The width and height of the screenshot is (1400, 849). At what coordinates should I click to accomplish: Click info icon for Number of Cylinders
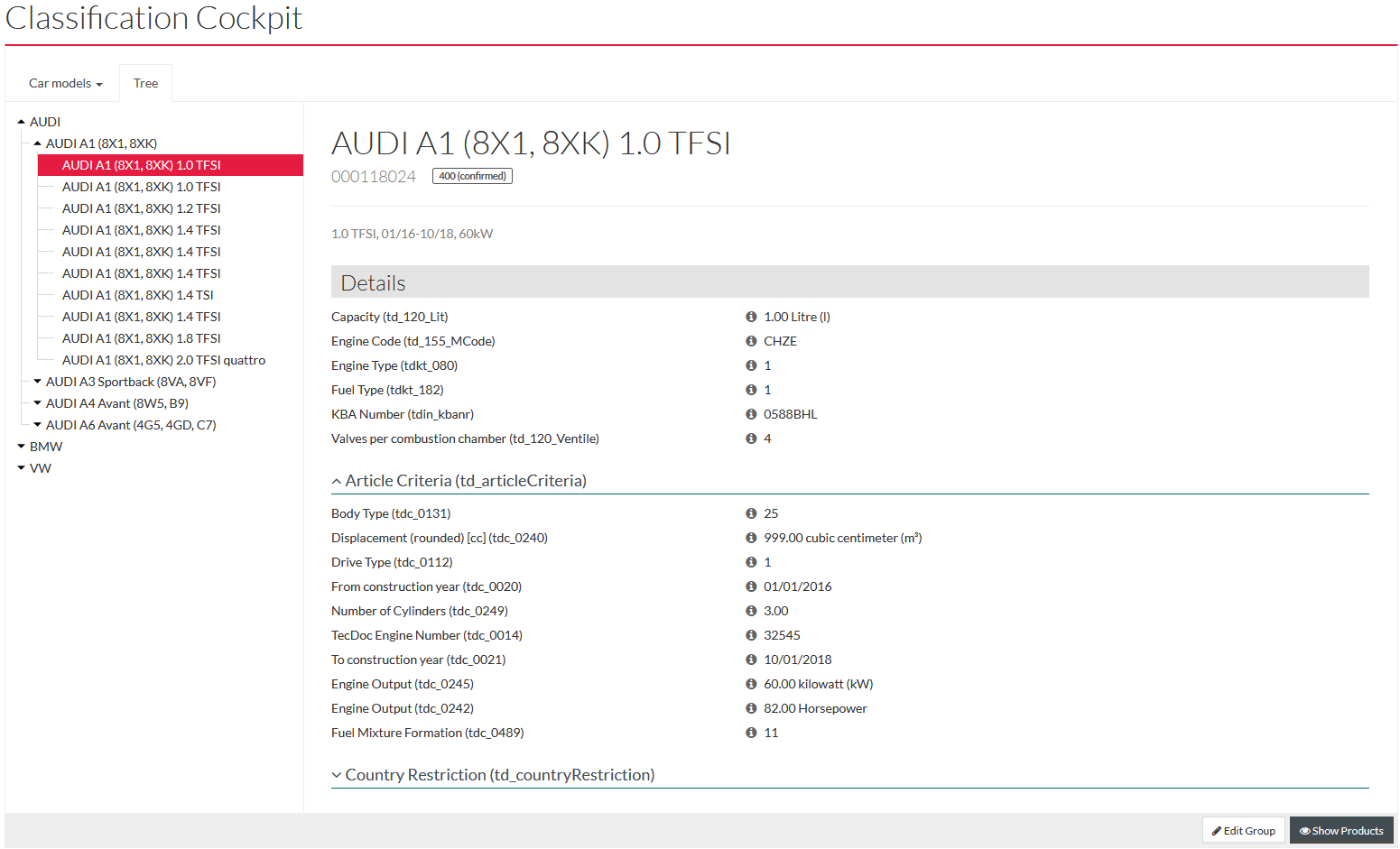tap(751, 611)
